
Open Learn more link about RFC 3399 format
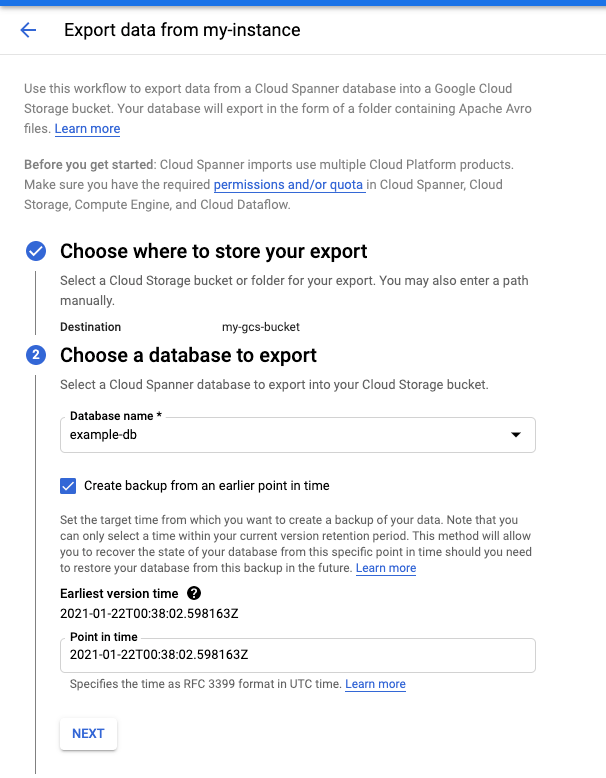point(375,684)
